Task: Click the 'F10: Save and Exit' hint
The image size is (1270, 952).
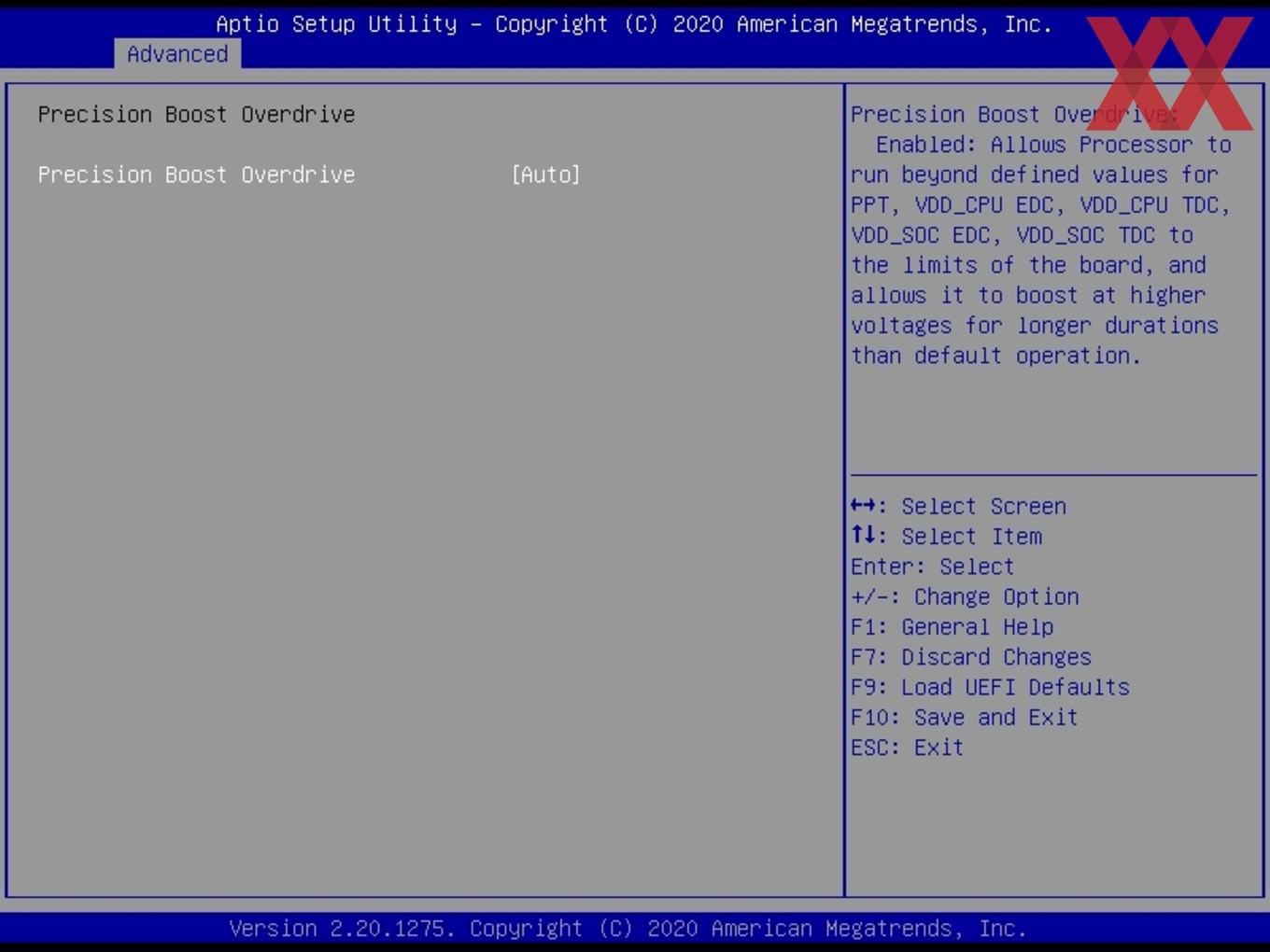Action: (x=965, y=717)
